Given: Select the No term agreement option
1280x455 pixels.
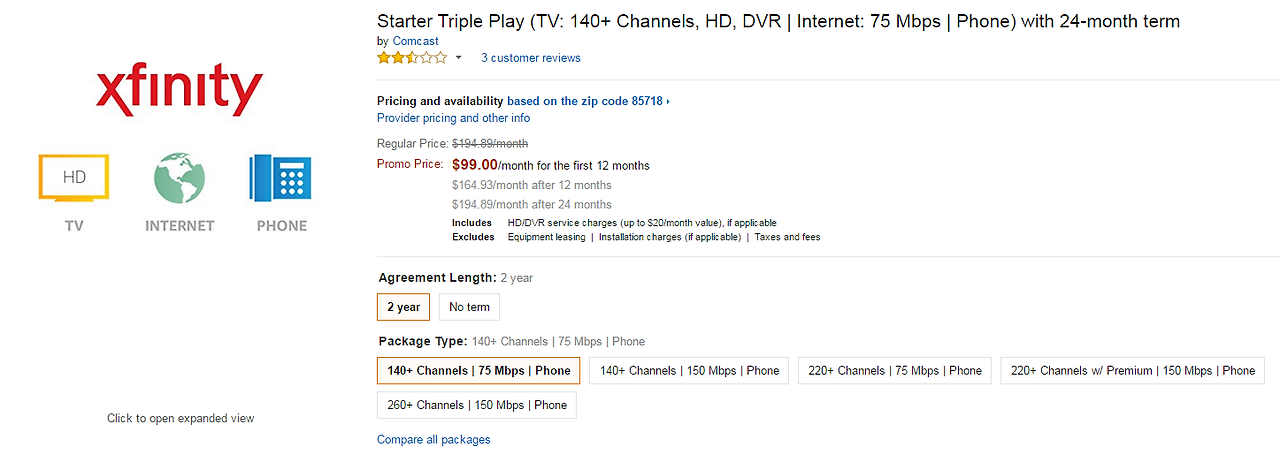Looking at the screenshot, I should [469, 307].
